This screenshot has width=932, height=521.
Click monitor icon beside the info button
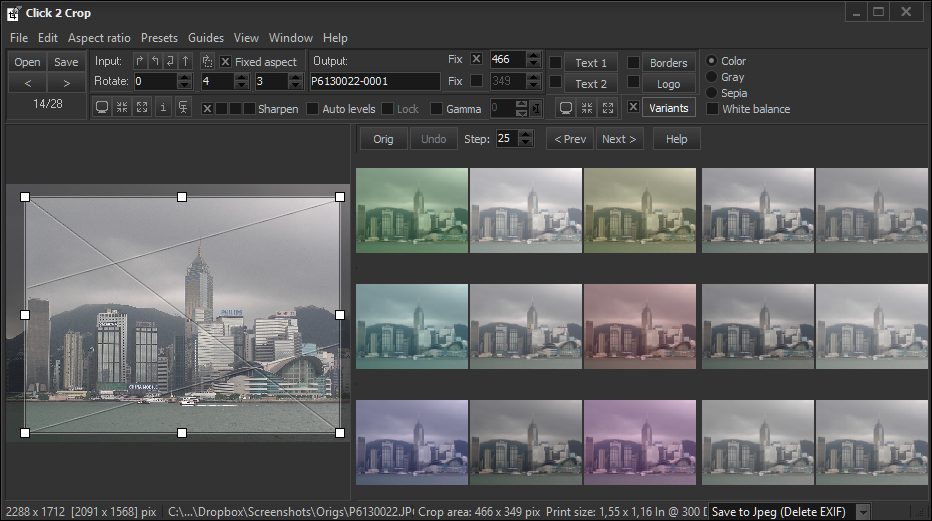point(102,108)
